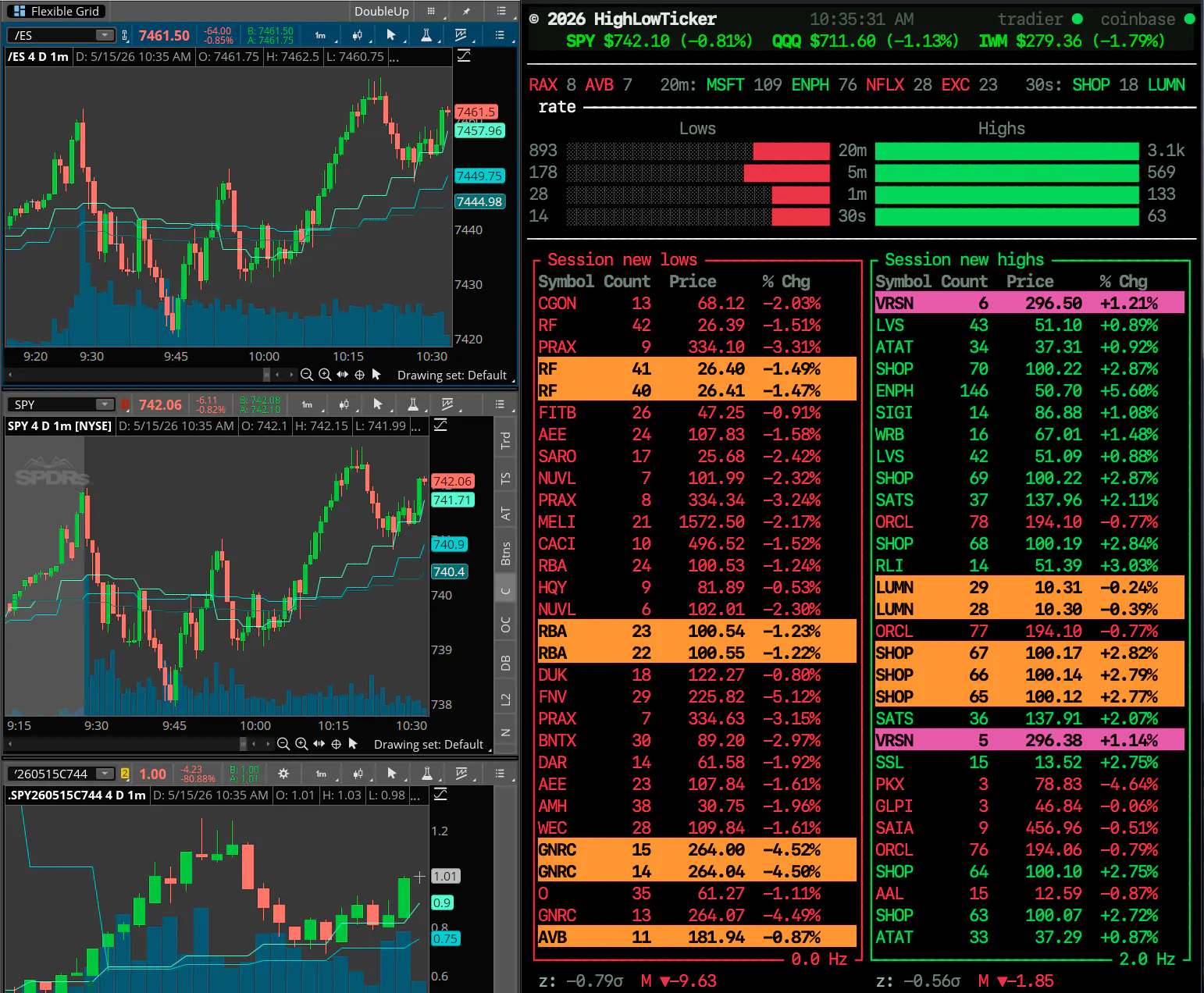1204x993 pixels.
Task: Open the 1m timeframe dropdown on option chart
Action: 322,774
